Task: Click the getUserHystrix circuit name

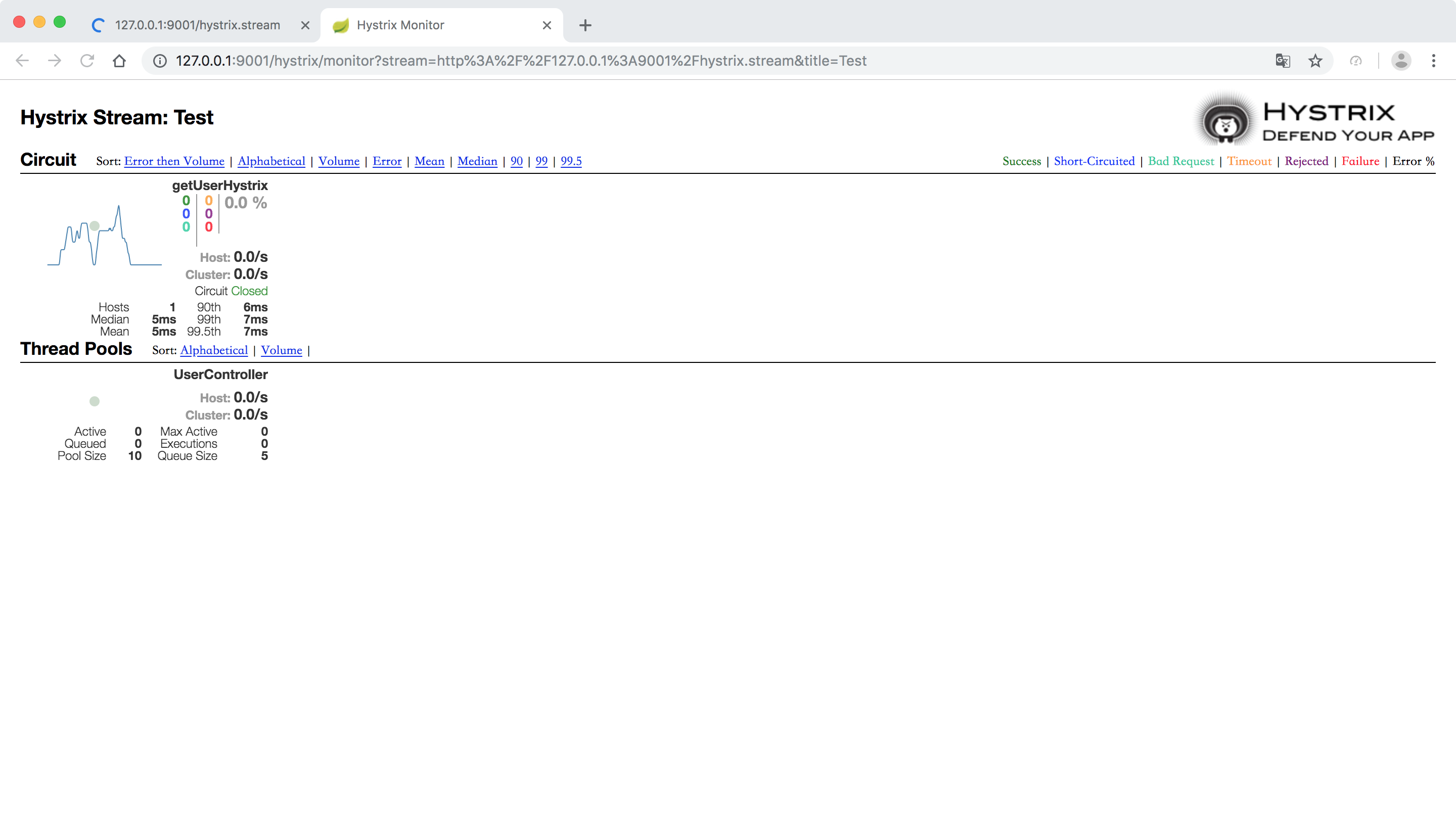Action: pyautogui.click(x=220, y=186)
